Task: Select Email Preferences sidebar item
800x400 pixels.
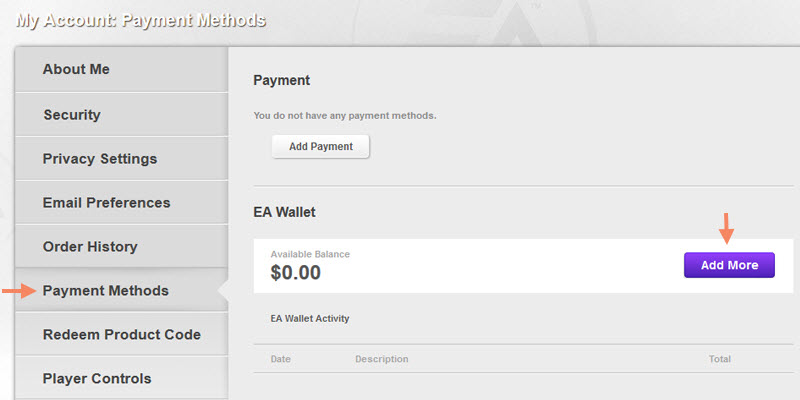Action: (106, 202)
